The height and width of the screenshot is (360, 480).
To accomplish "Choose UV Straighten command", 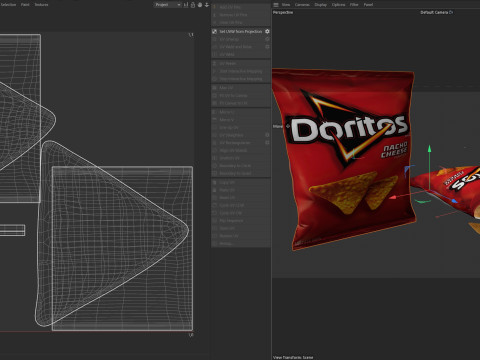I will 241,135.
